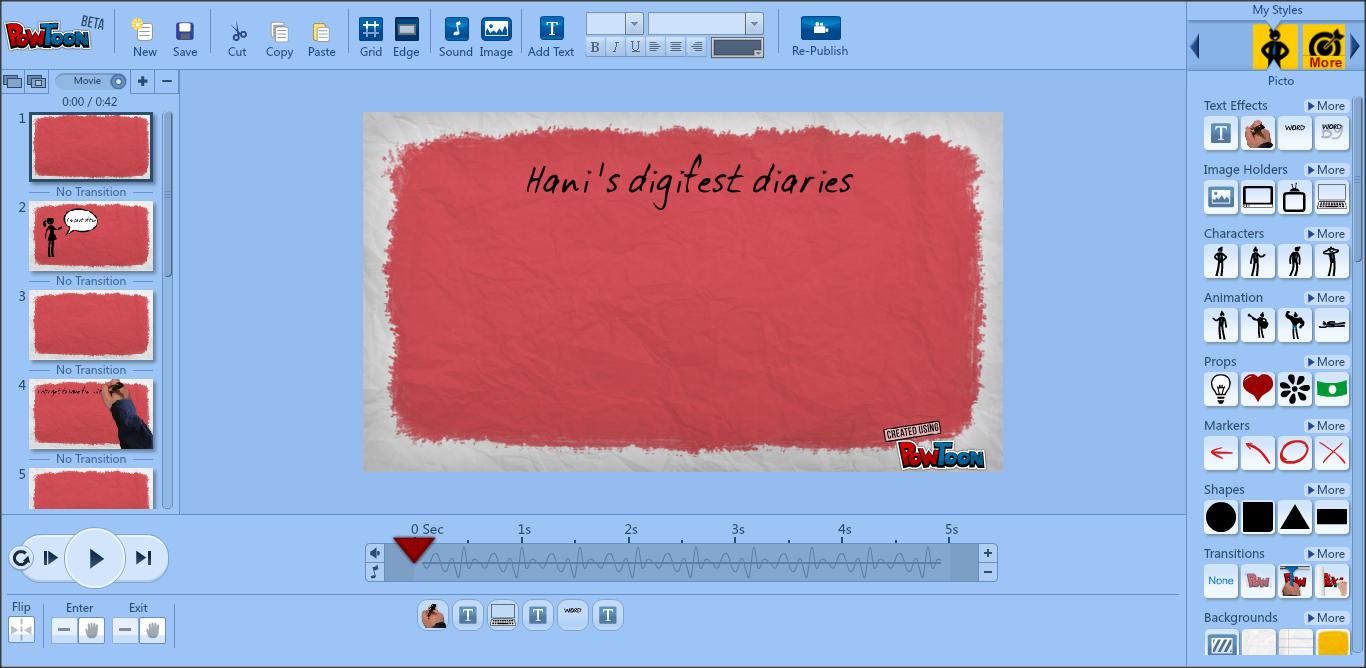Select the Picto style tab
1366x668 pixels.
click(x=1275, y=46)
